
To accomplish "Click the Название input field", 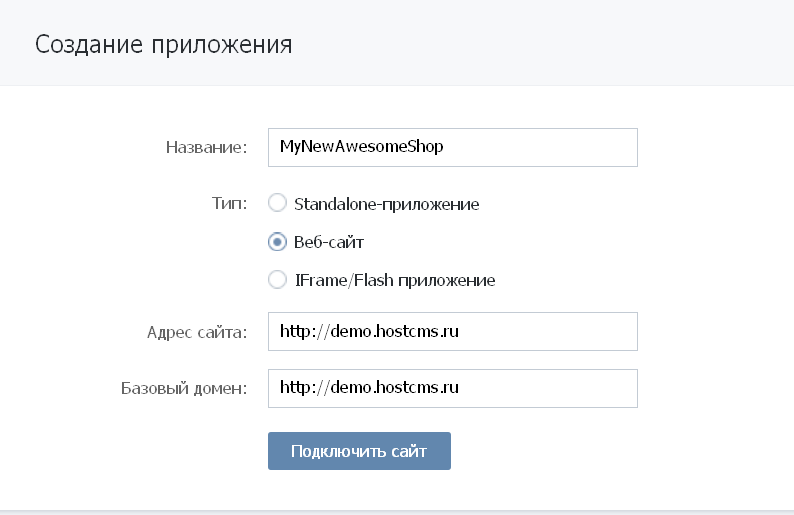I will (452, 147).
